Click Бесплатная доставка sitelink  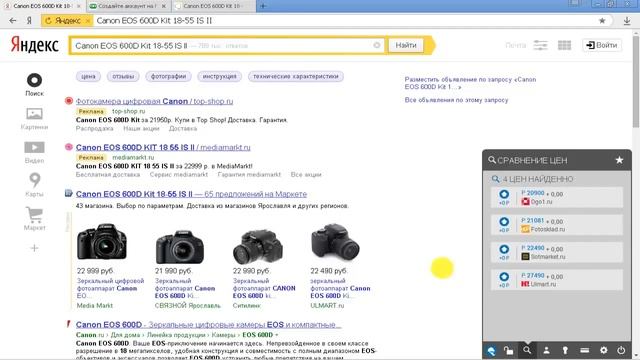click(108, 175)
